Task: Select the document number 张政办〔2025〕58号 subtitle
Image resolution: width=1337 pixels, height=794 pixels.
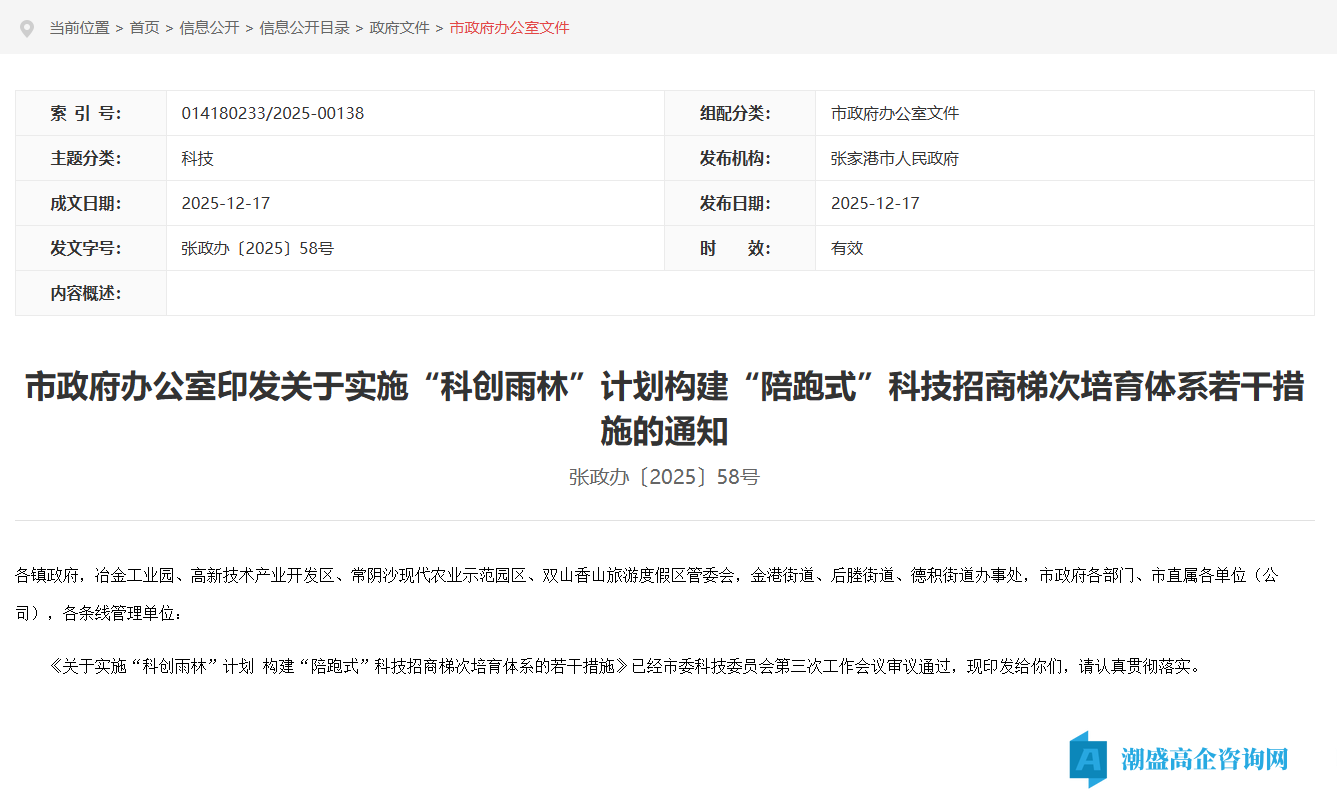Action: click(664, 477)
